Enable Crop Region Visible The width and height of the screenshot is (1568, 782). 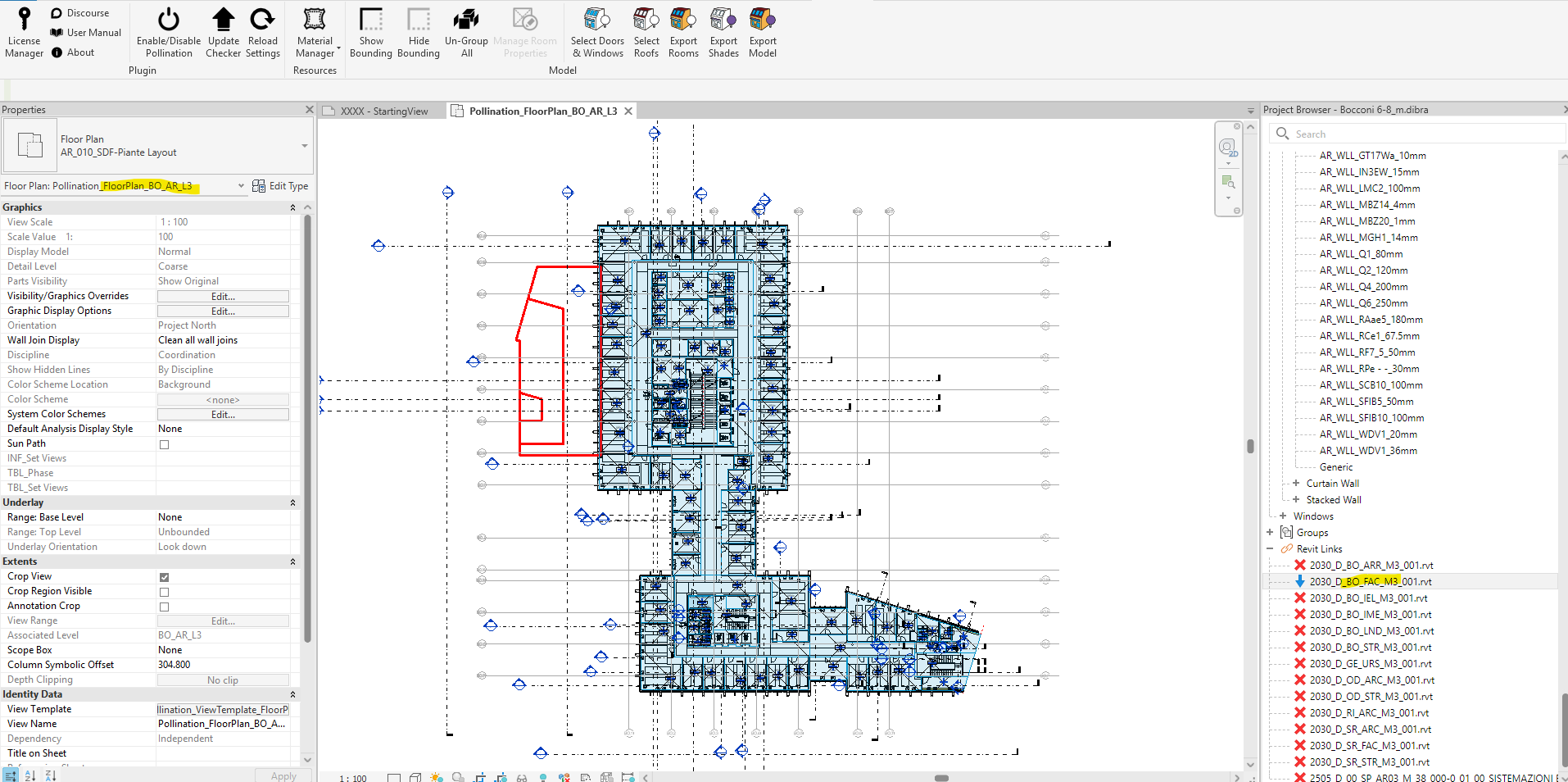click(164, 591)
